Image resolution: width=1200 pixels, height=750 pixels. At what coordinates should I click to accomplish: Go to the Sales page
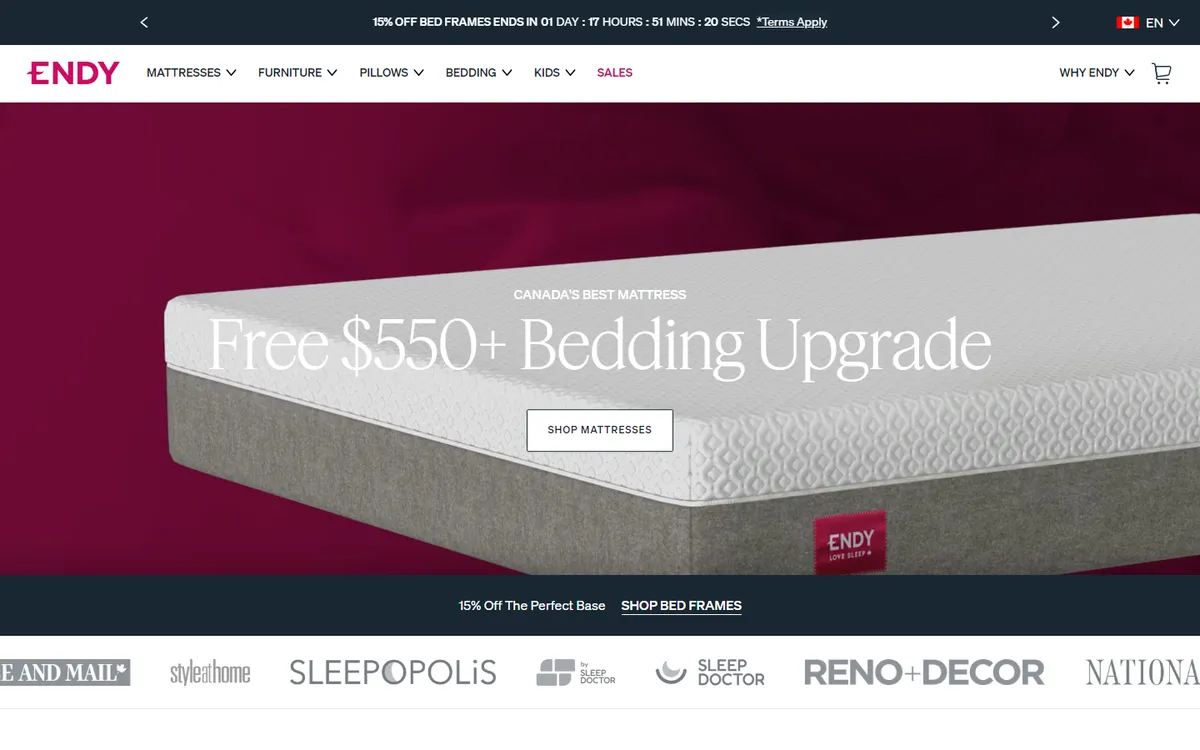point(615,73)
